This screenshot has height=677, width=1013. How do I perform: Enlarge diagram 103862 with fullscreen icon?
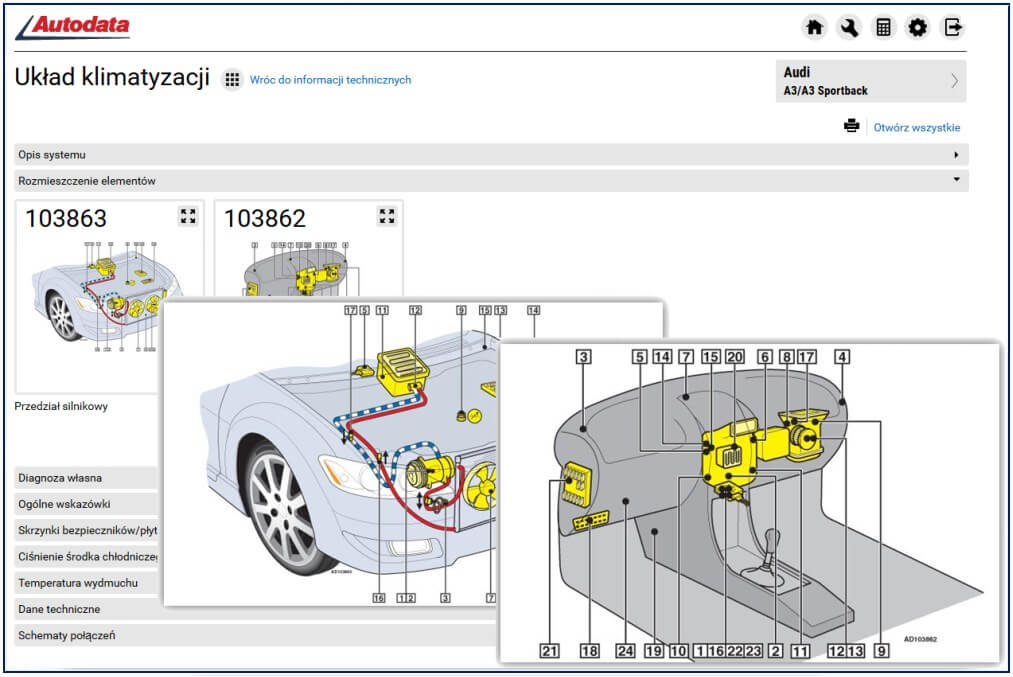point(387,216)
